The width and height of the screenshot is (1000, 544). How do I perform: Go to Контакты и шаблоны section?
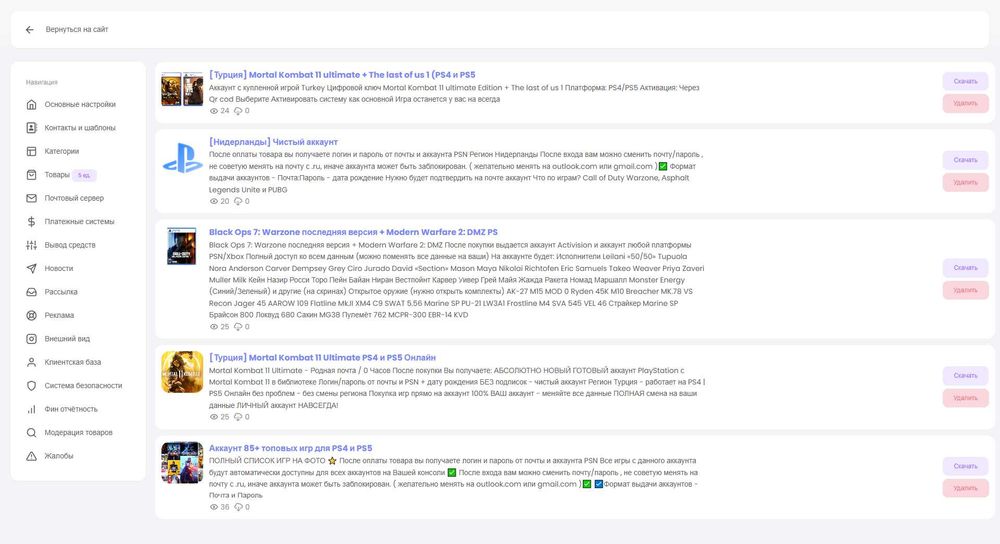80,128
